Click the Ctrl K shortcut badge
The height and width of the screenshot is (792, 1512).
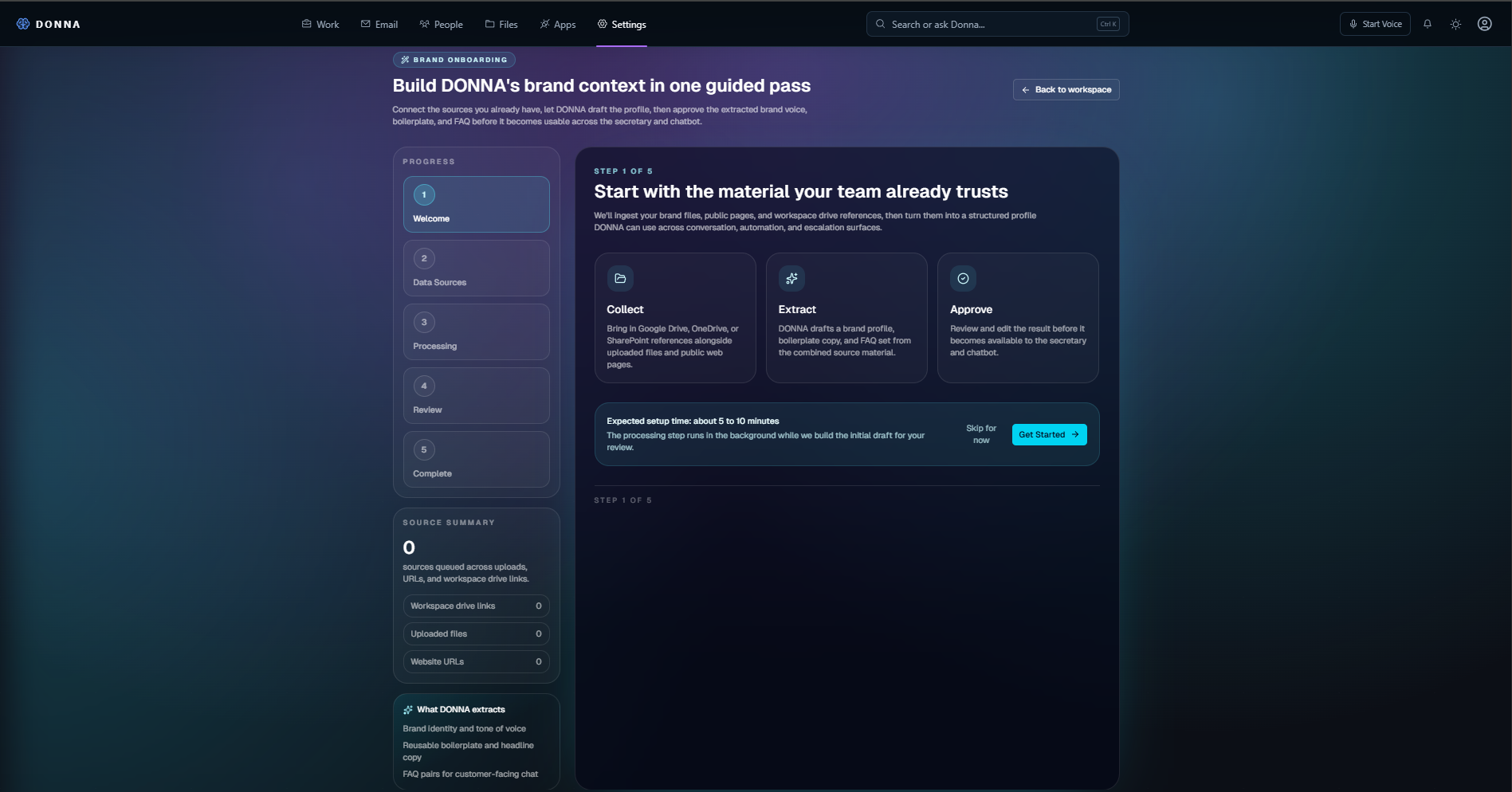1108,24
